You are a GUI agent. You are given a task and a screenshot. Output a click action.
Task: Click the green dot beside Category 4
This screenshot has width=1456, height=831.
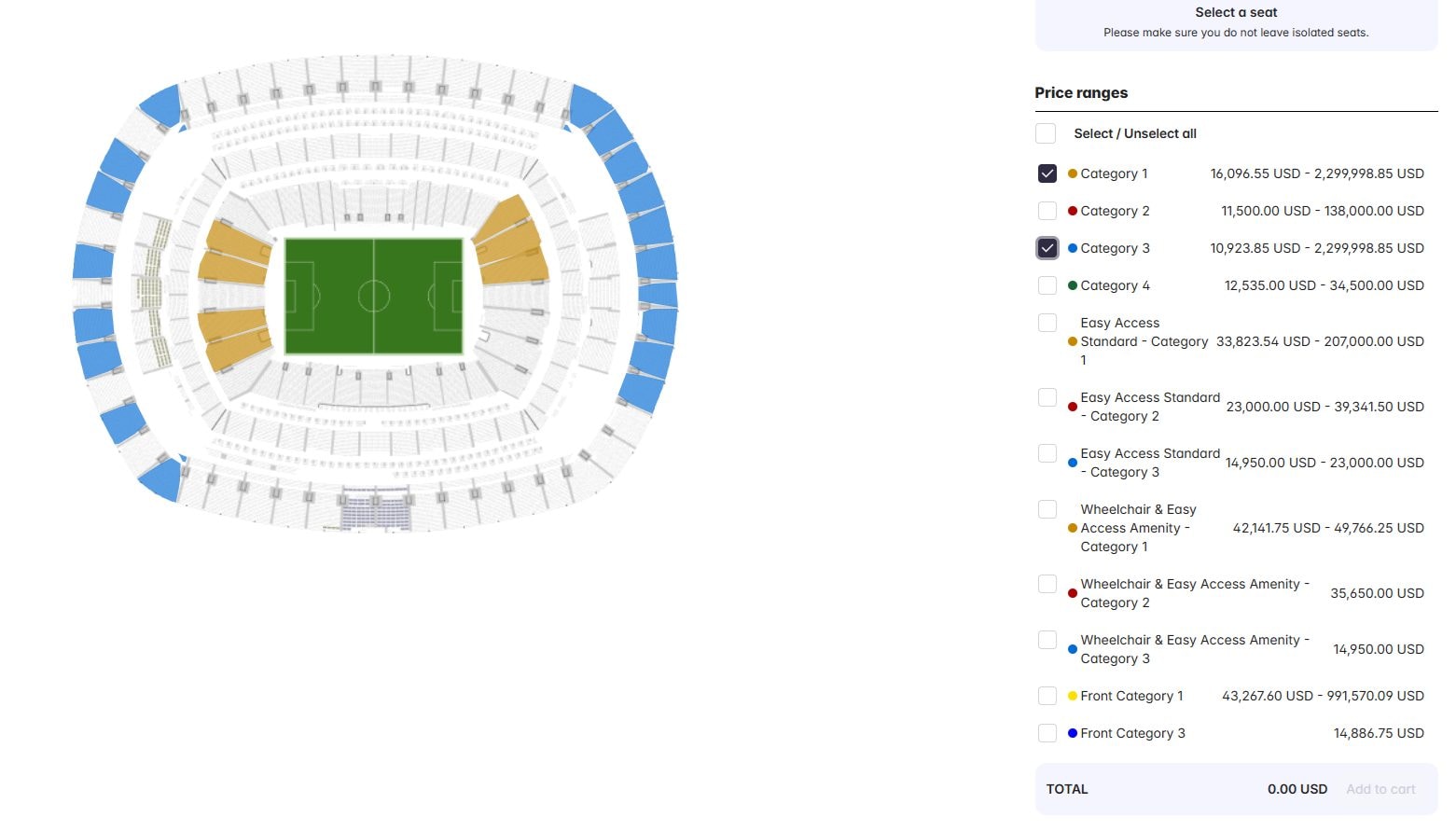pos(1073,285)
